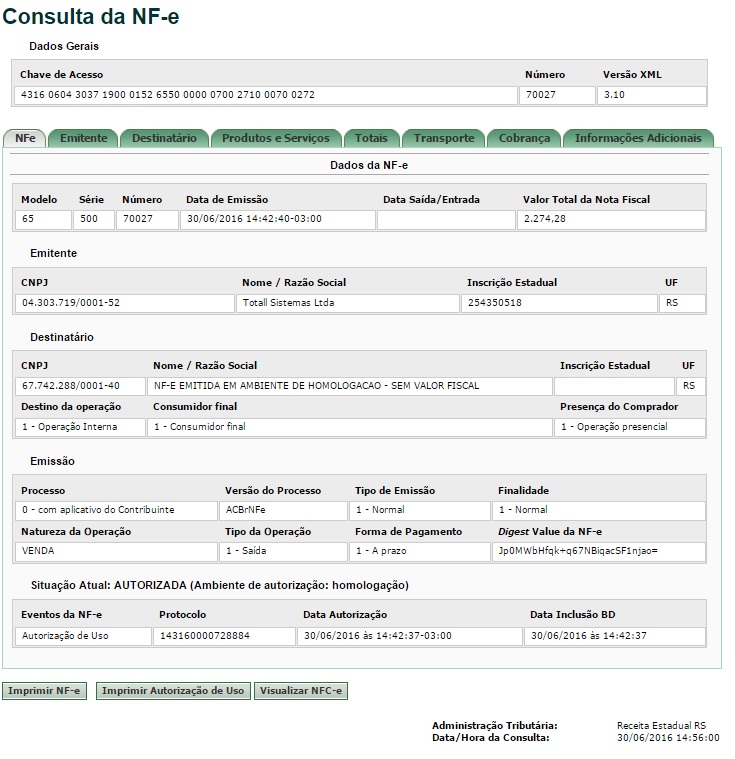
Task: Open the Destinatário tab
Action: point(164,138)
